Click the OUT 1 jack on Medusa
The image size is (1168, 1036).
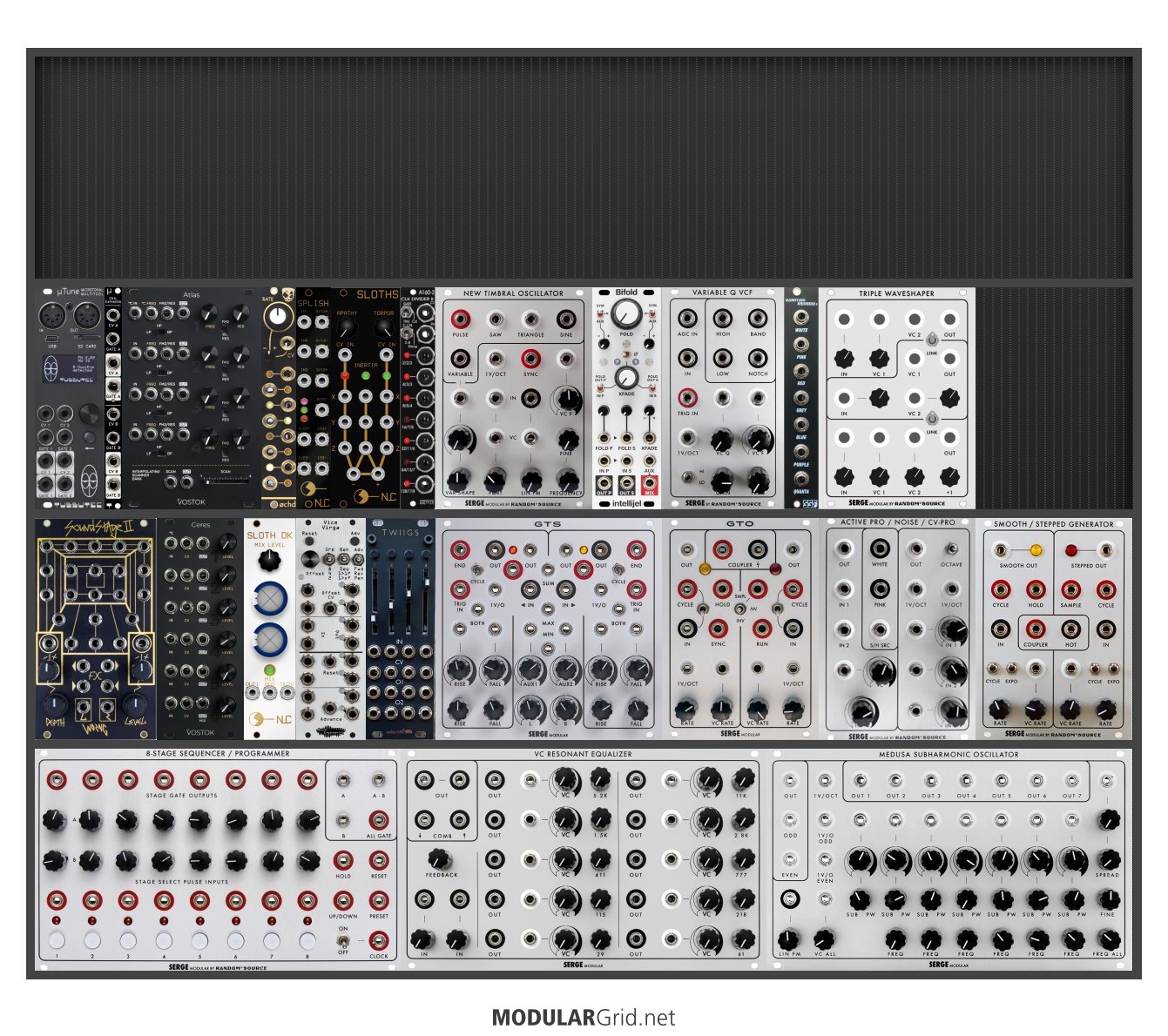click(x=861, y=780)
